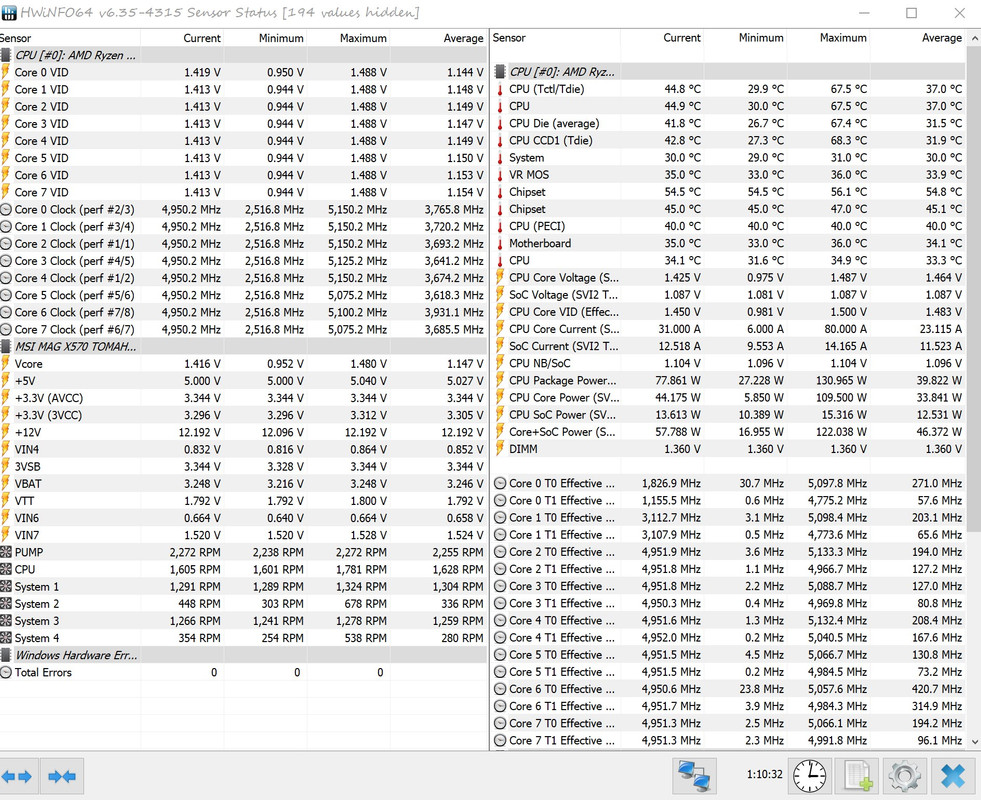Image resolution: width=981 pixels, height=800 pixels.
Task: Open sensor settings gear icon
Action: point(905,776)
